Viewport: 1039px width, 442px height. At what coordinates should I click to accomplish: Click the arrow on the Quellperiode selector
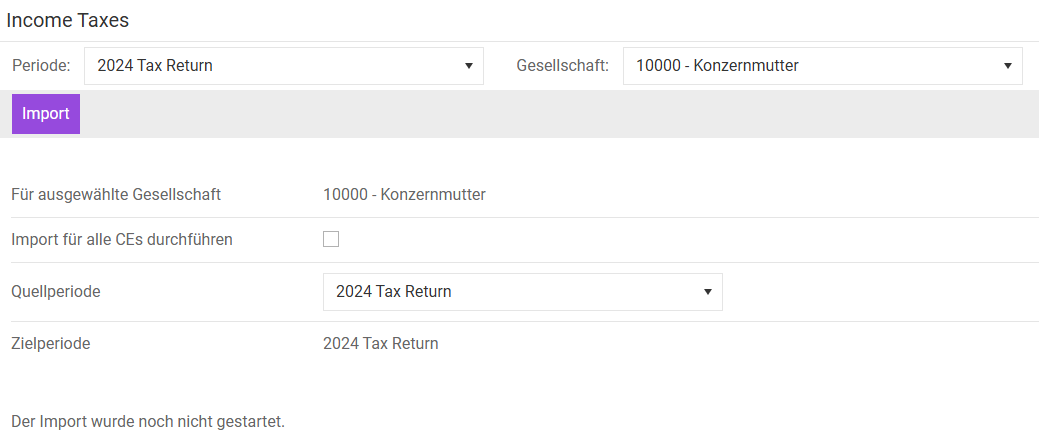(707, 292)
